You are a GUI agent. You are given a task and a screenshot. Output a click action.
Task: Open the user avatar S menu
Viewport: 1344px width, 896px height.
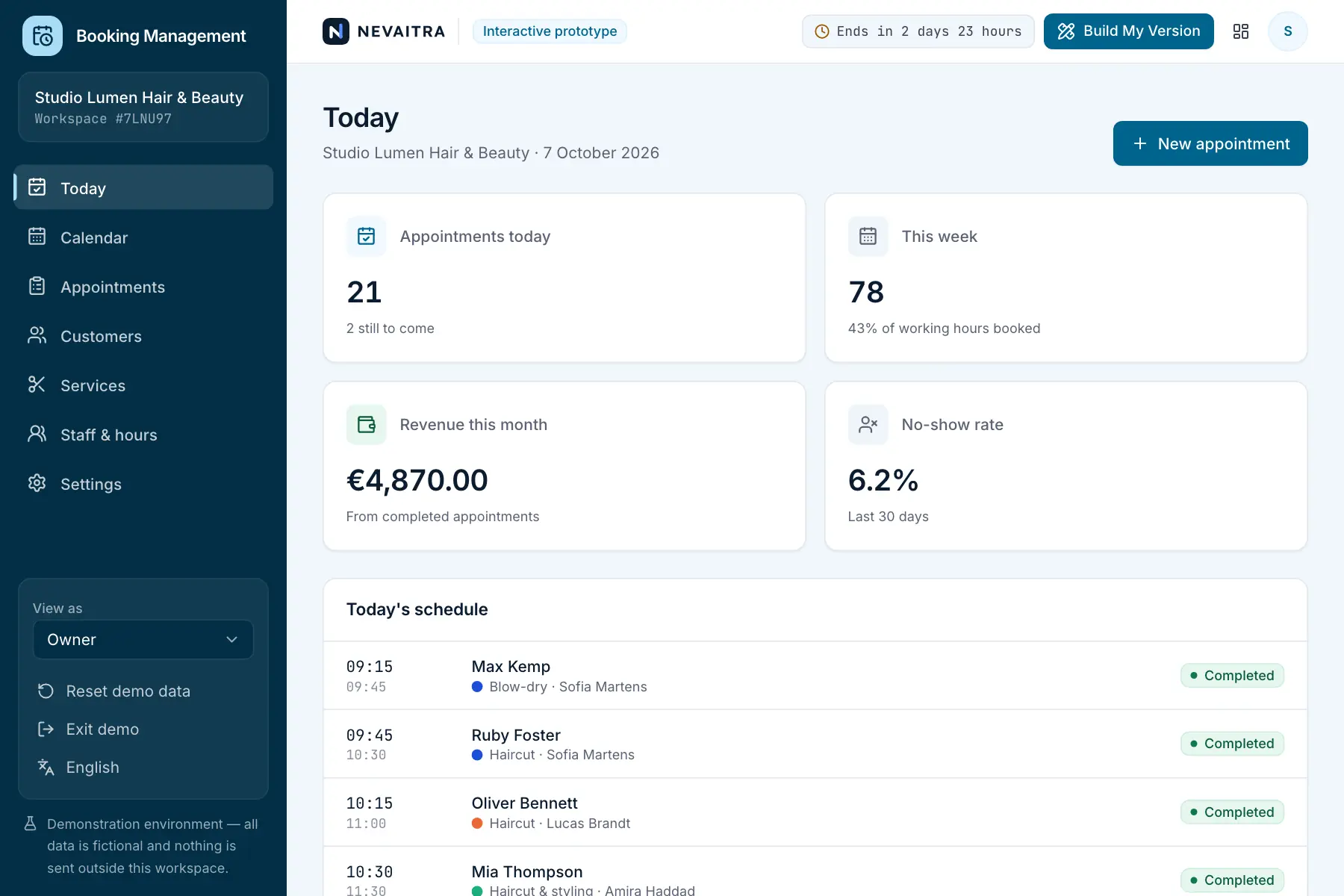[1288, 31]
